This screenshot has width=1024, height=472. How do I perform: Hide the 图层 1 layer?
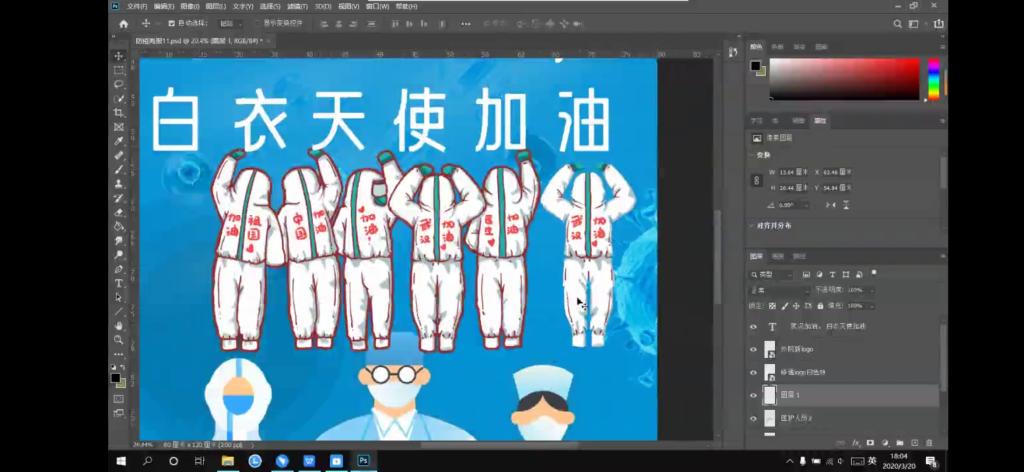pyautogui.click(x=754, y=396)
